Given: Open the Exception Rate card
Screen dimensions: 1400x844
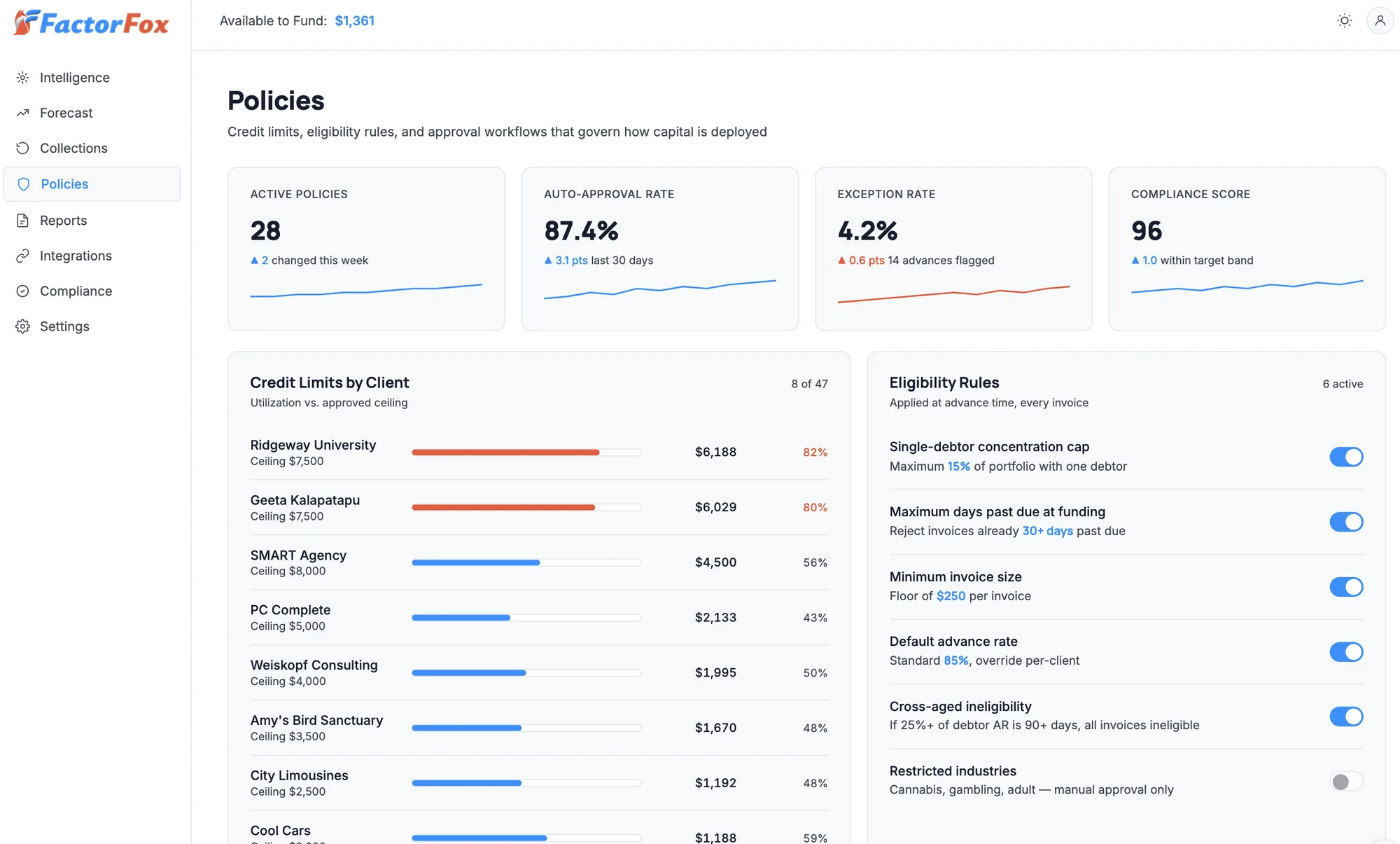Looking at the screenshot, I should coord(953,249).
